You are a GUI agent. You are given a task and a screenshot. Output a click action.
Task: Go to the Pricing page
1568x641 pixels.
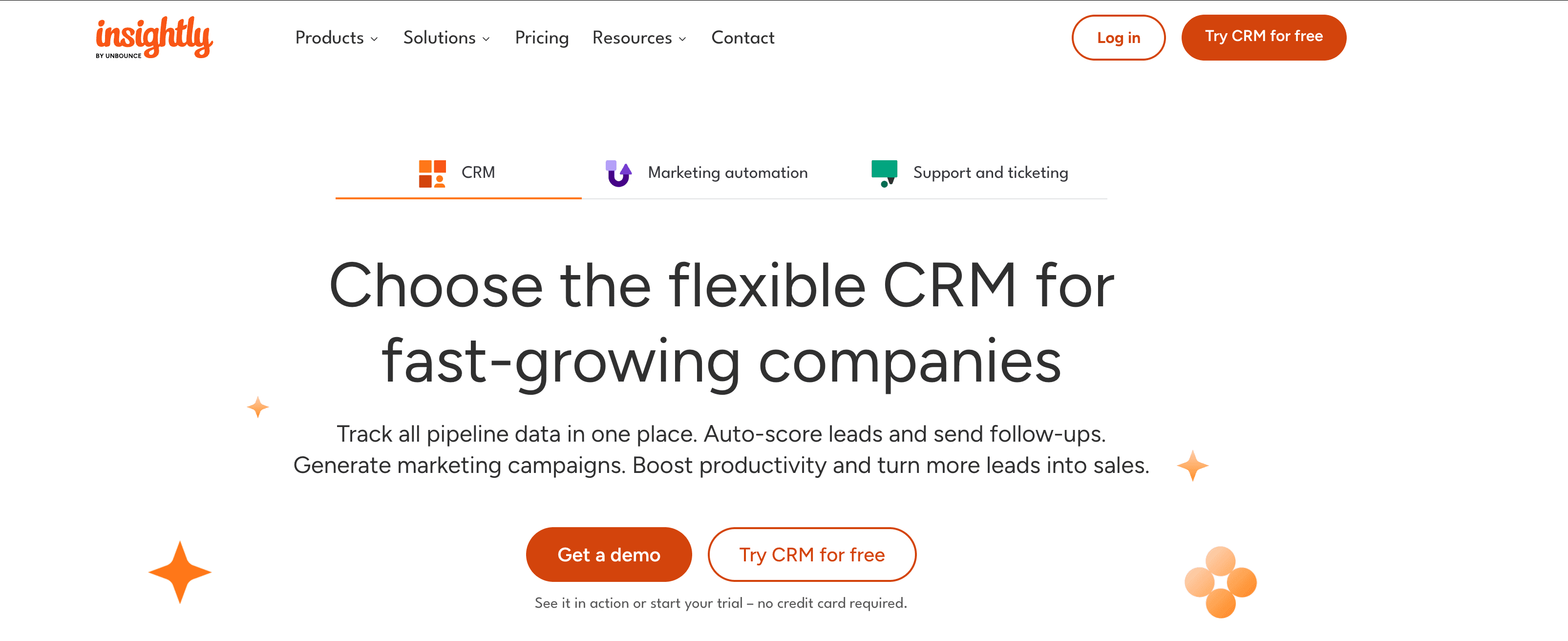point(541,38)
